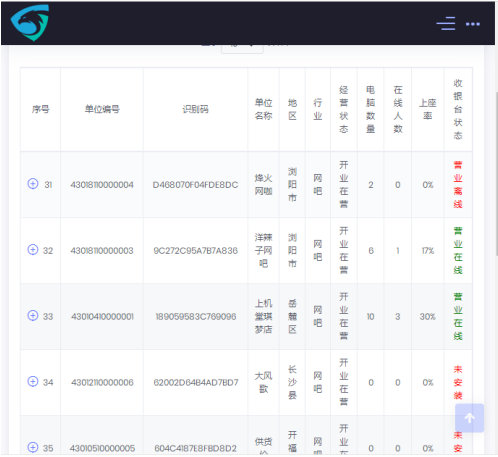The width and height of the screenshot is (498, 457).
Task: Click identifier code 604C4187E8FBD8D2
Action: pos(195,448)
